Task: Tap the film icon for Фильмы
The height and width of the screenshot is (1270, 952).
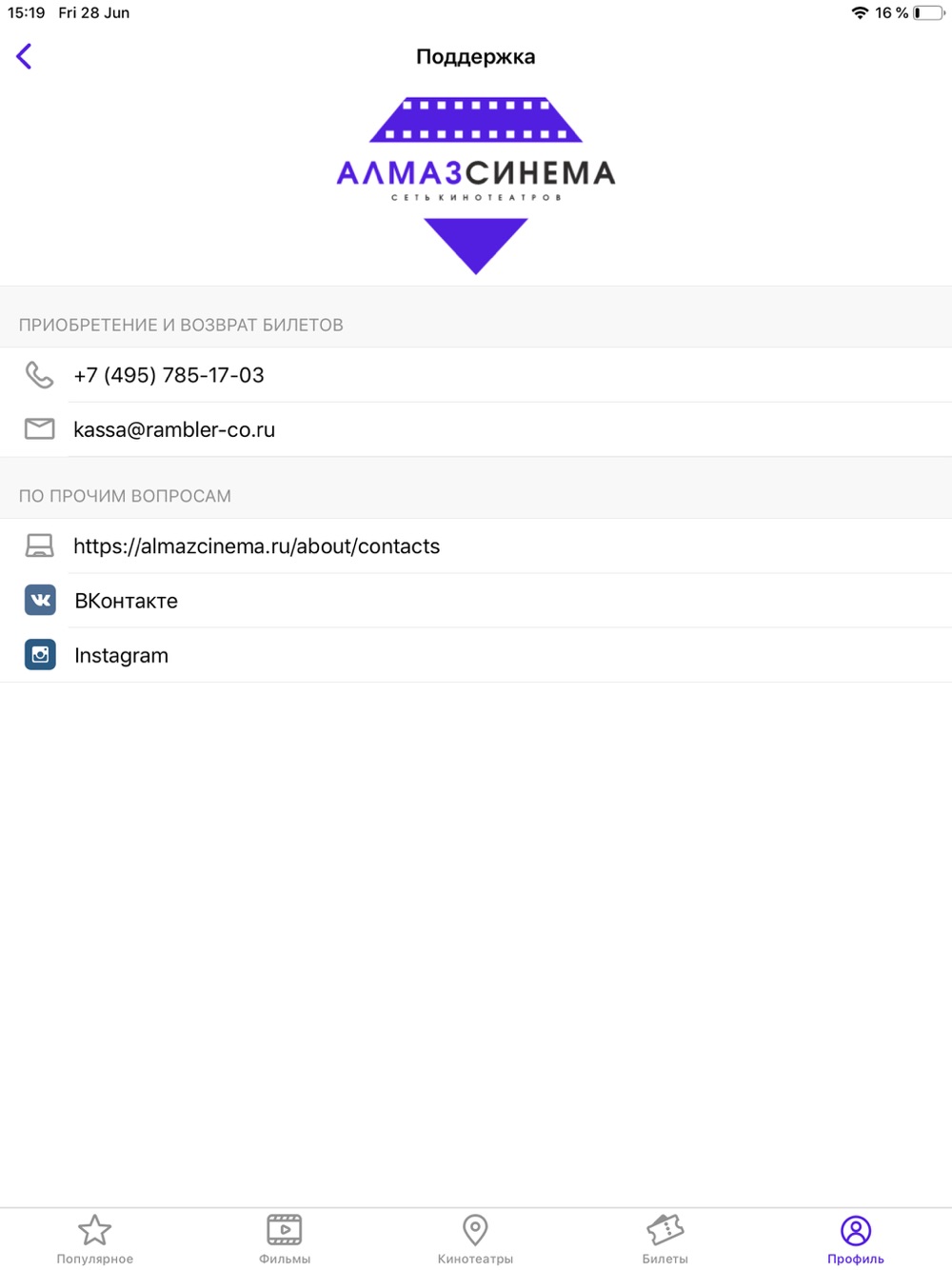Action: click(x=285, y=1230)
